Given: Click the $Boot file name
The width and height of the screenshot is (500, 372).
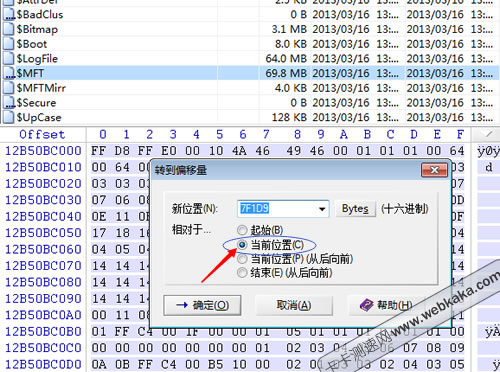Looking at the screenshot, I should tap(32, 44).
